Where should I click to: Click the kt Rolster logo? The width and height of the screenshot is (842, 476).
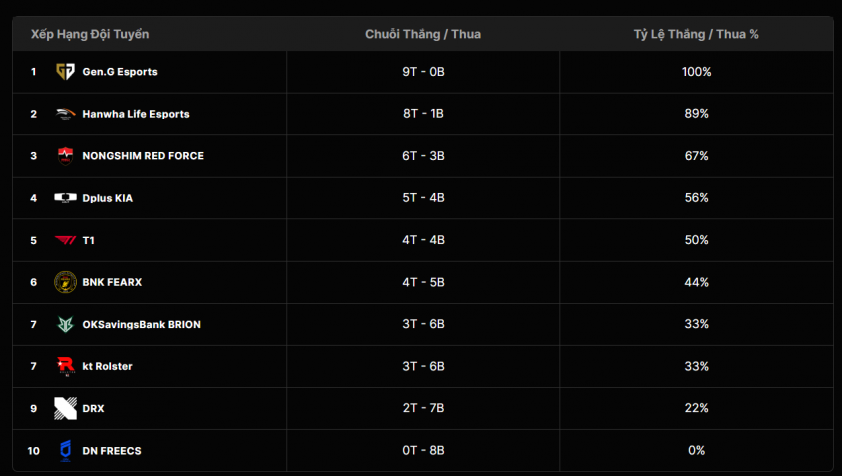tap(66, 366)
